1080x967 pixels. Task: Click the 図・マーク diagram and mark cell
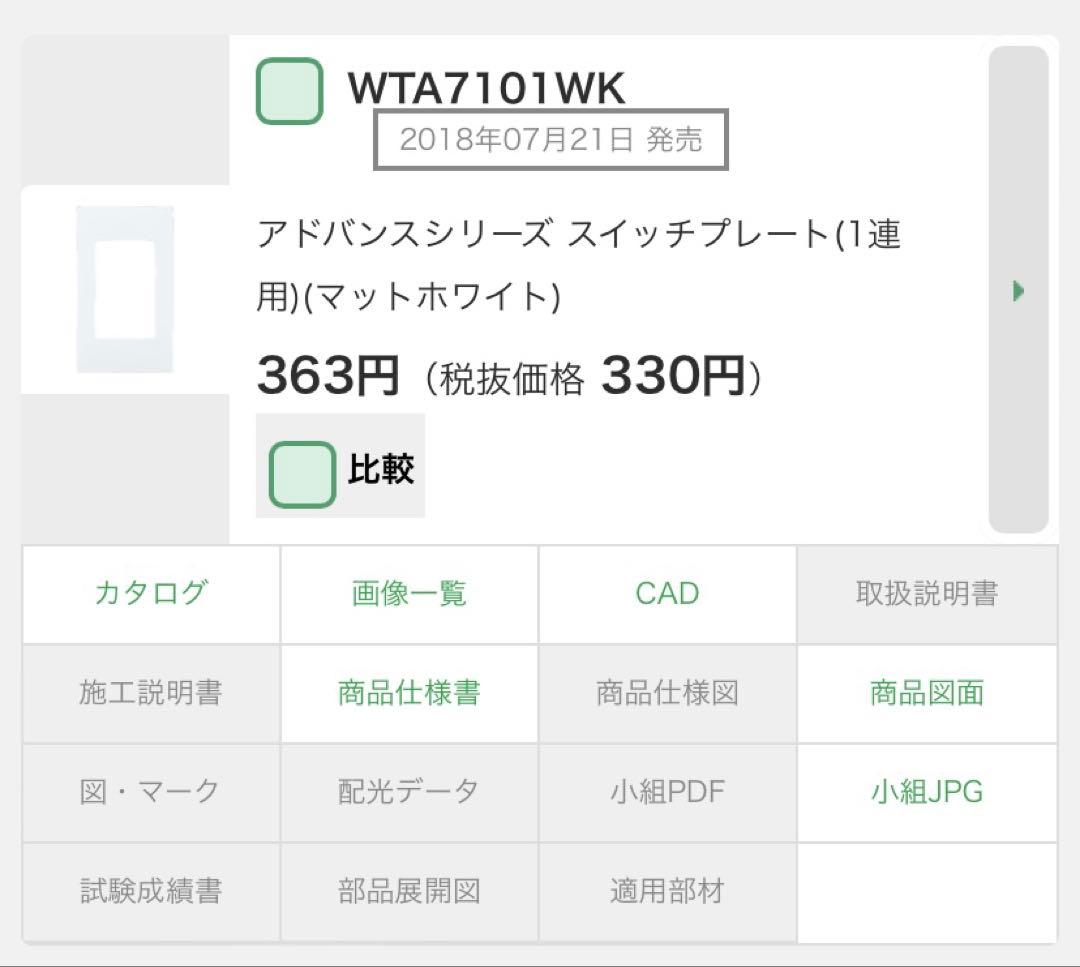tap(150, 791)
